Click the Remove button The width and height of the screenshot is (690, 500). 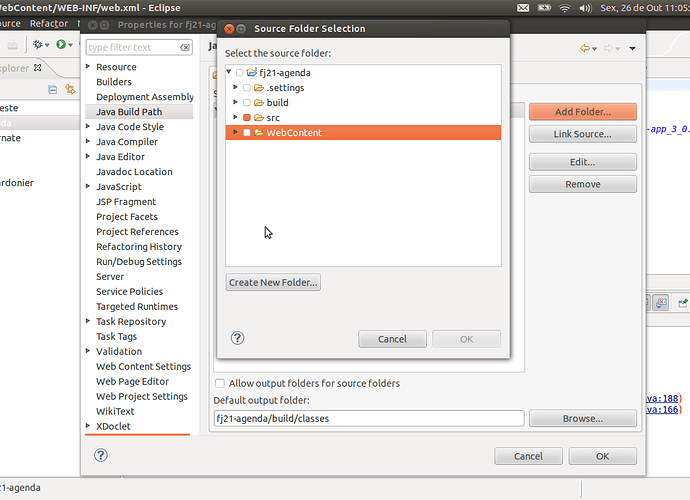pos(583,184)
